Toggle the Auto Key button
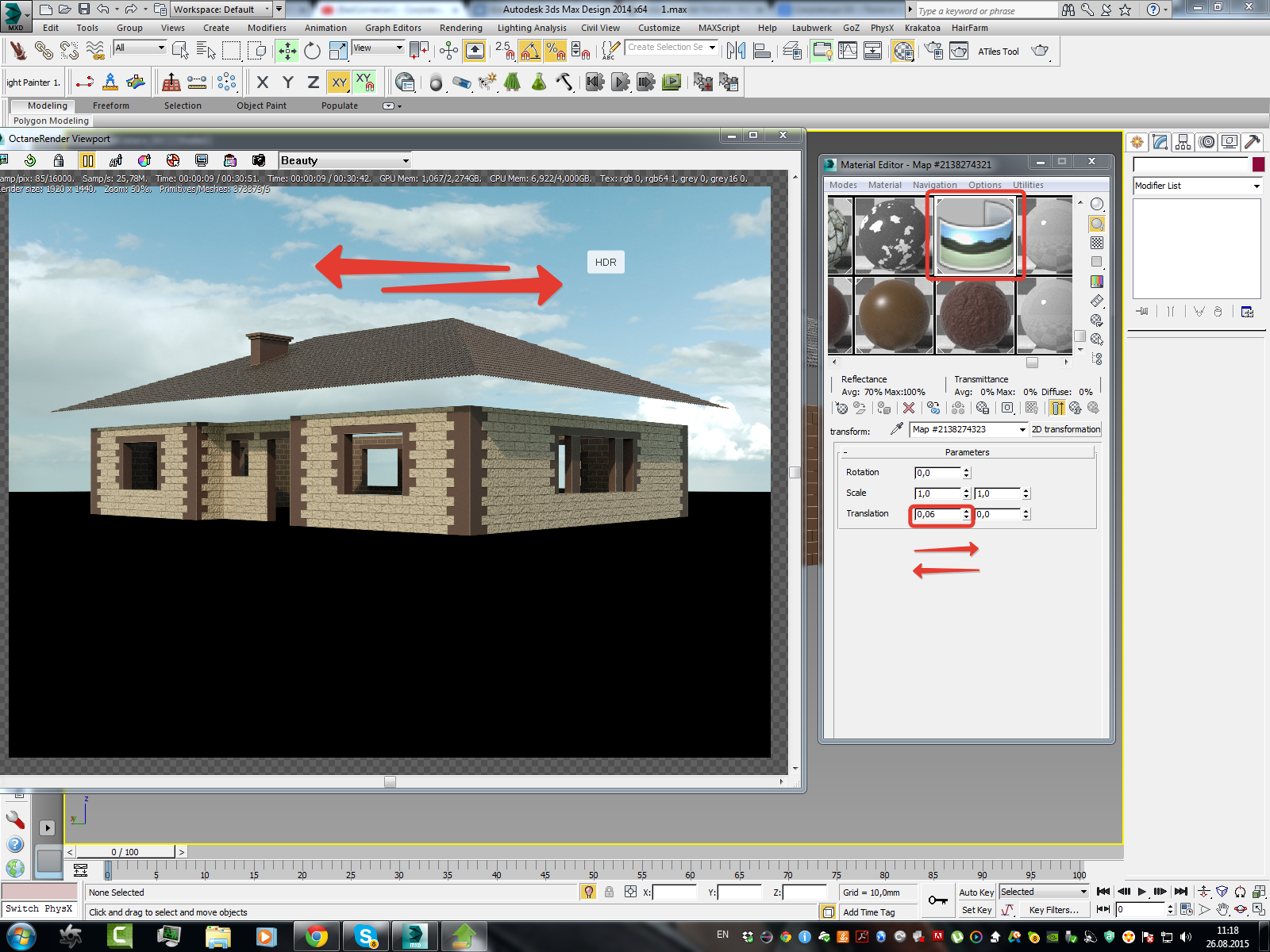Viewport: 1270px width, 952px height. (976, 892)
